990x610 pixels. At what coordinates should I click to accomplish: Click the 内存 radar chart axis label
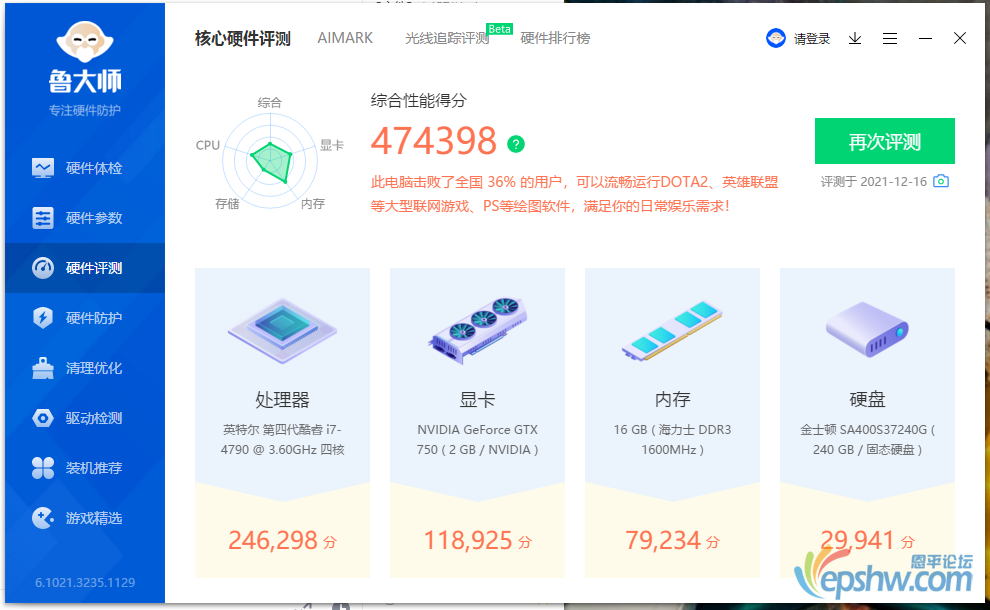(313, 203)
